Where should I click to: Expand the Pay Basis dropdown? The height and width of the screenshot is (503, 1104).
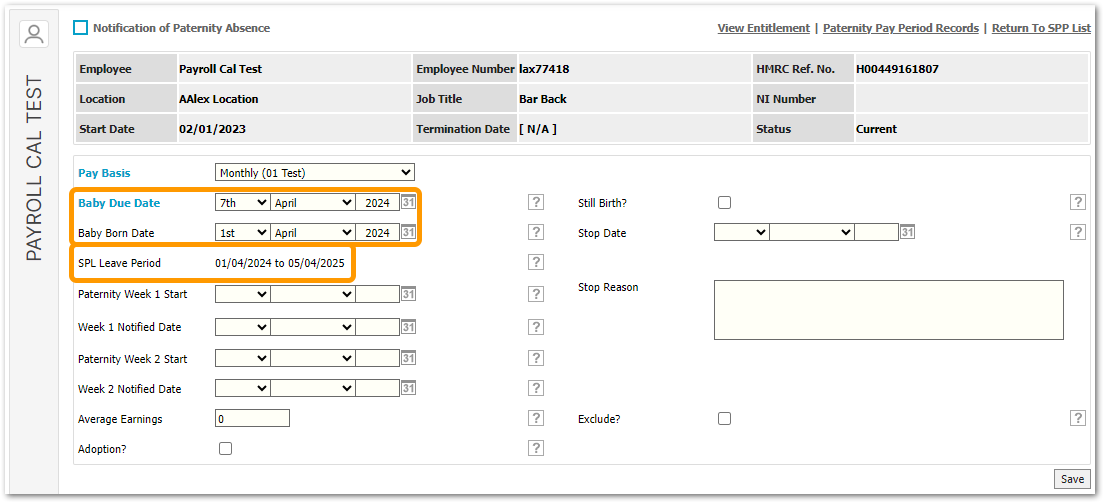pos(314,173)
